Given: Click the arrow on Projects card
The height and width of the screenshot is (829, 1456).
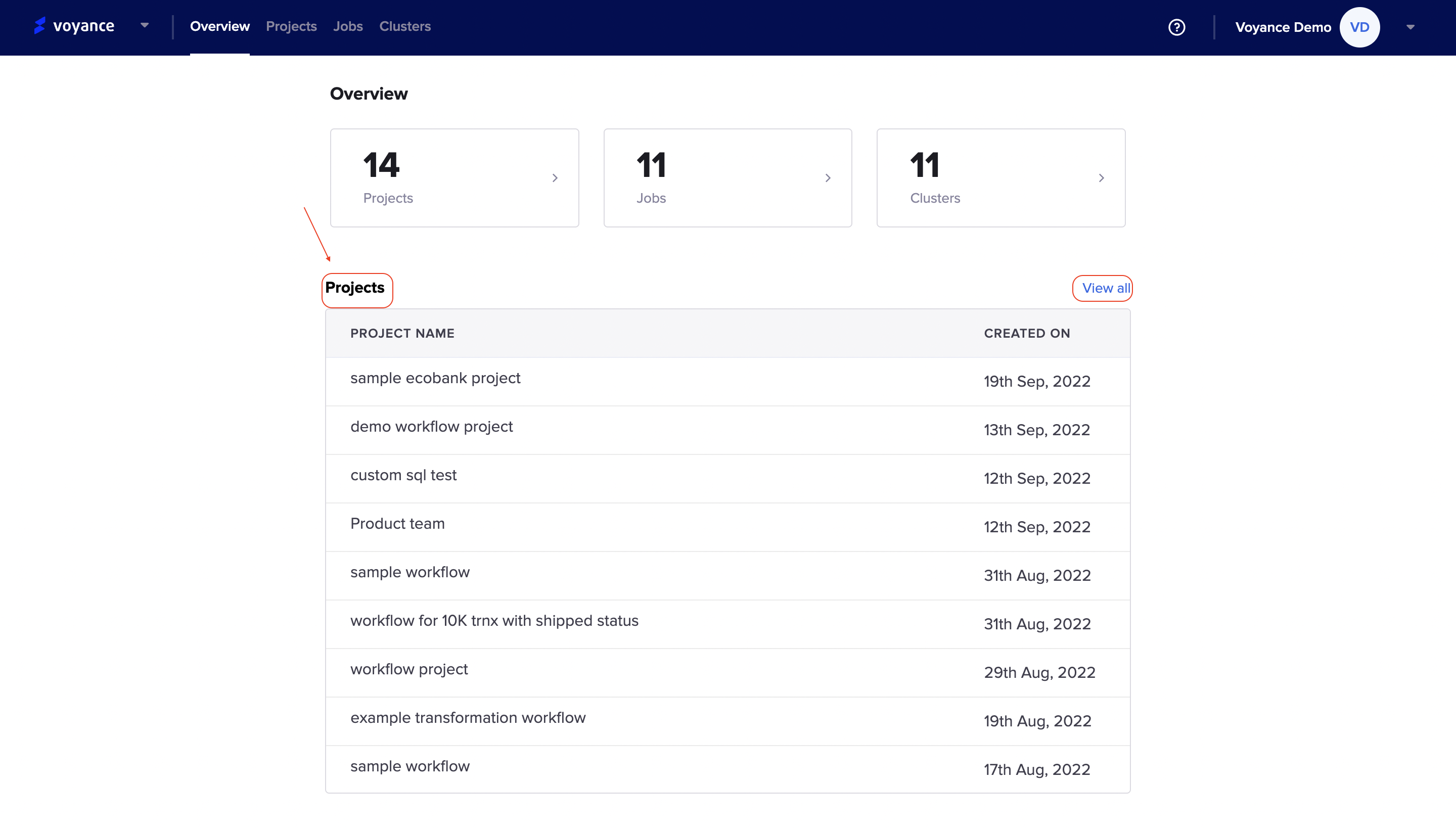Looking at the screenshot, I should point(555,178).
